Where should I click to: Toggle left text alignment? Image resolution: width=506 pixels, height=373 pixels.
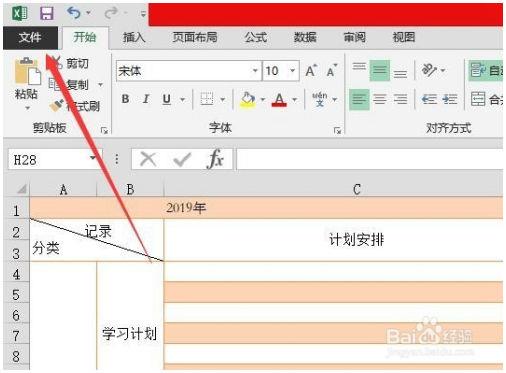pyautogui.click(x=359, y=99)
